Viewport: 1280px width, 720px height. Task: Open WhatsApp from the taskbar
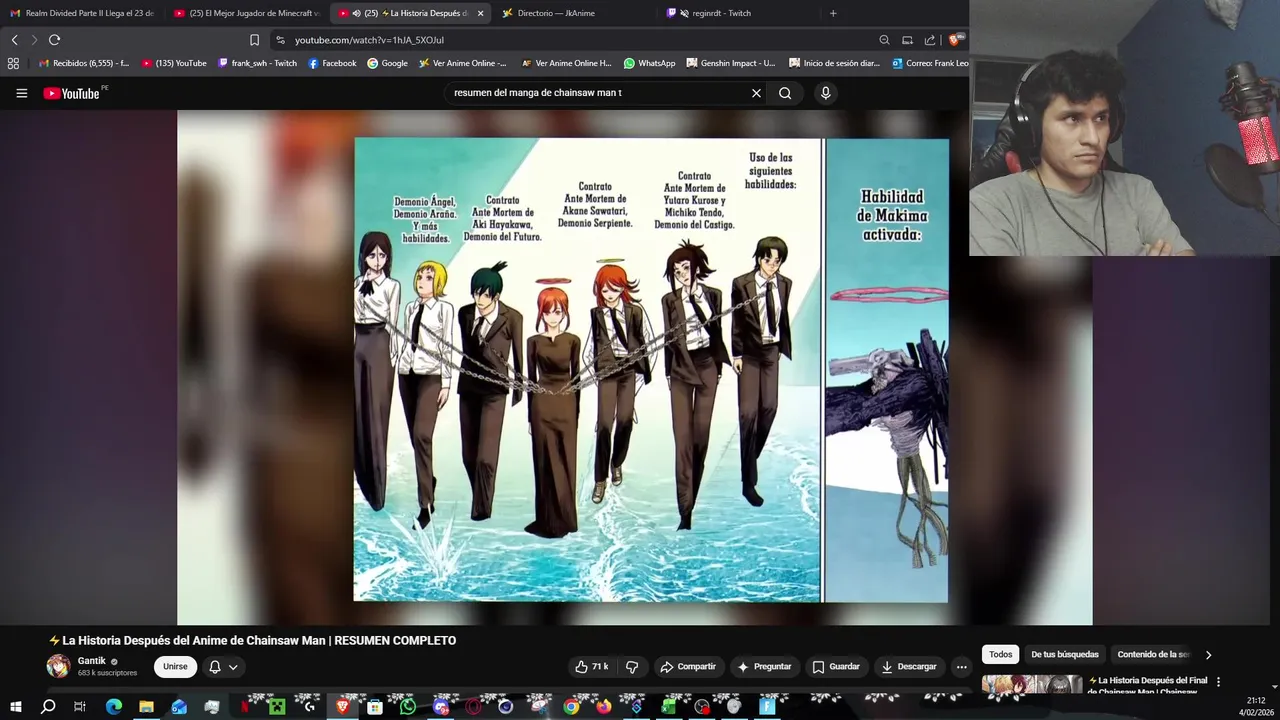(407, 707)
